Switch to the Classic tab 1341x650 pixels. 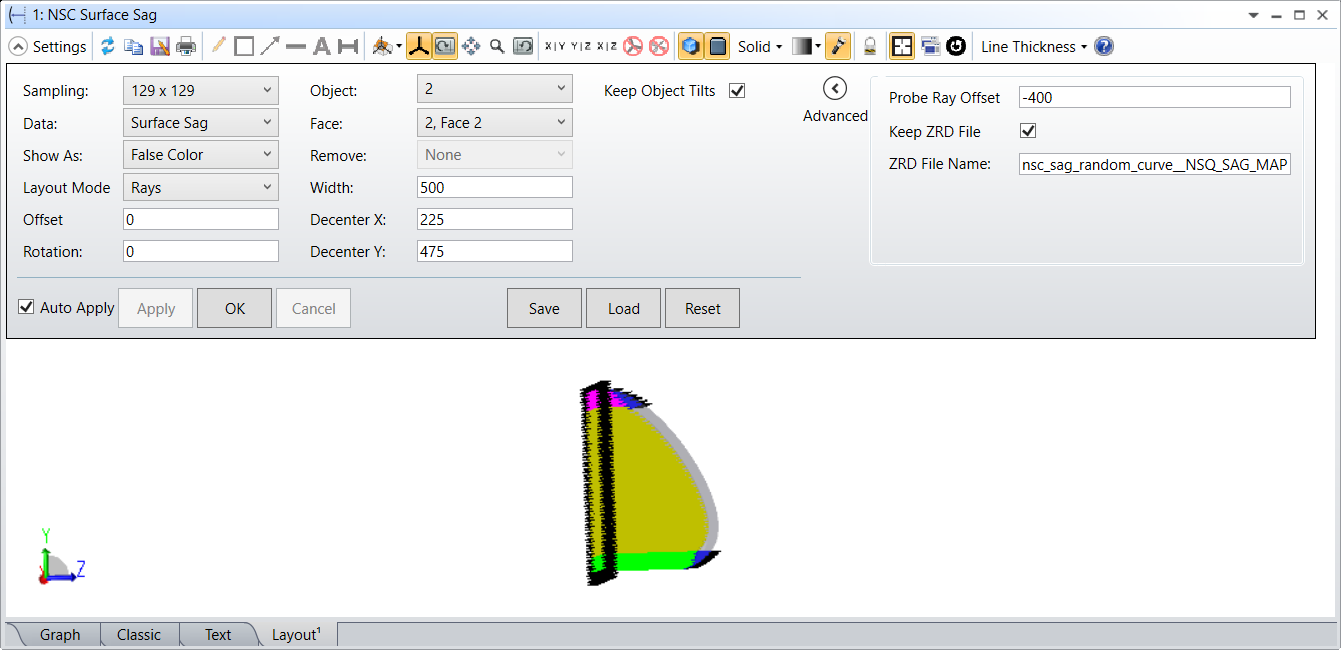coord(139,635)
